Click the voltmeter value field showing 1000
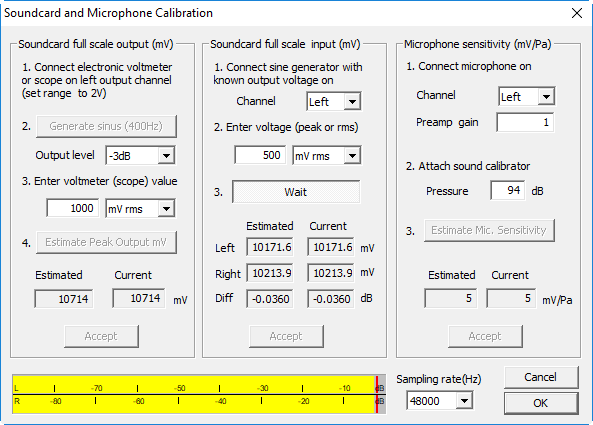This screenshot has width=593, height=425. [x=73, y=208]
